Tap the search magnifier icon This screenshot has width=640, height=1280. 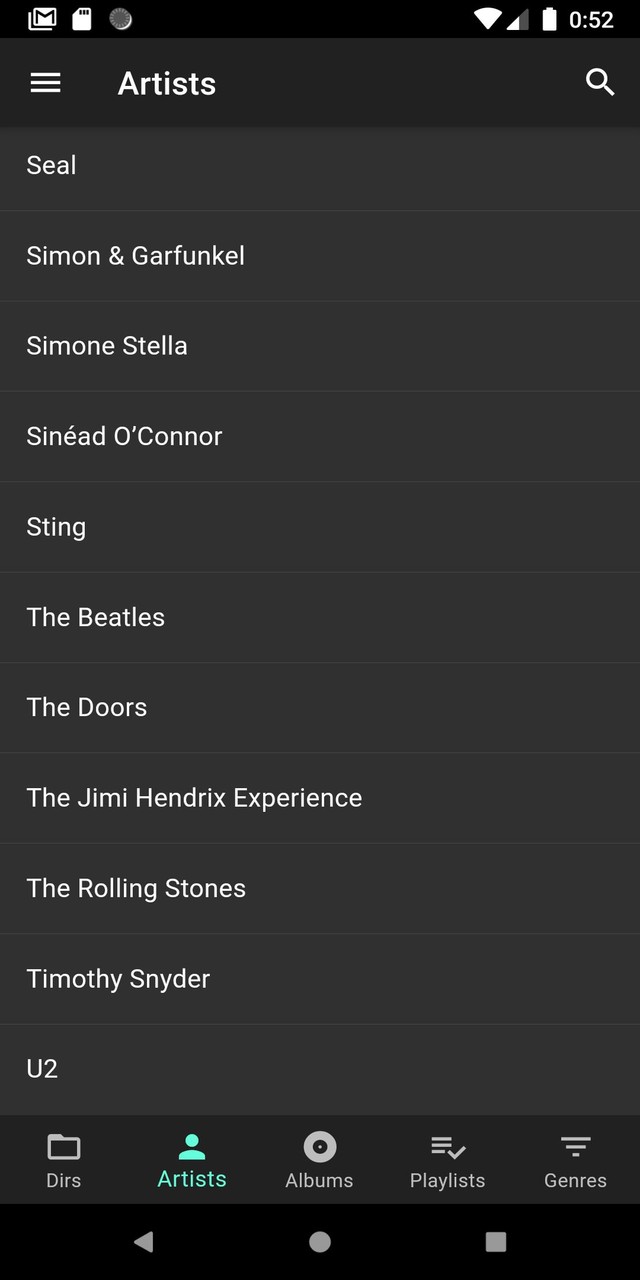[599, 83]
